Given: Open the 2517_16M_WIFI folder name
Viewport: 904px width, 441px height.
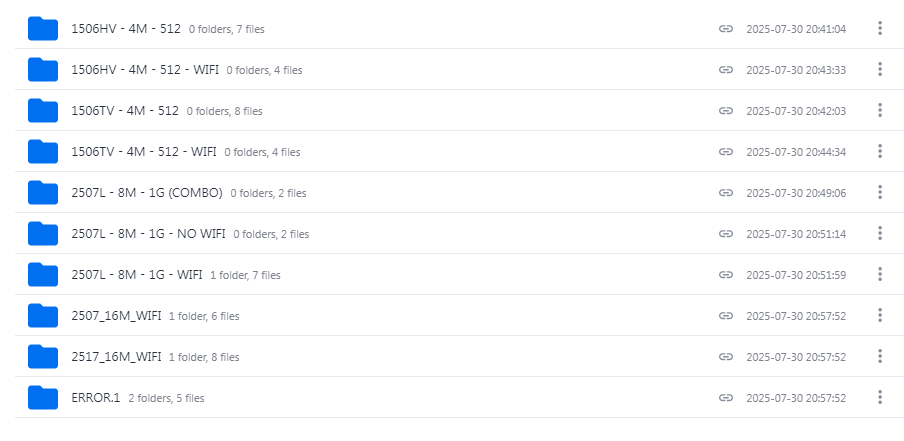Looking at the screenshot, I should click(x=116, y=357).
